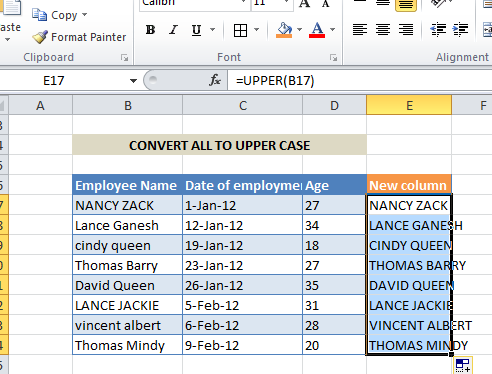The width and height of the screenshot is (492, 374).
Task: Click the CONVERT ALL TO UPPER CASE title cell
Action: tap(219, 145)
